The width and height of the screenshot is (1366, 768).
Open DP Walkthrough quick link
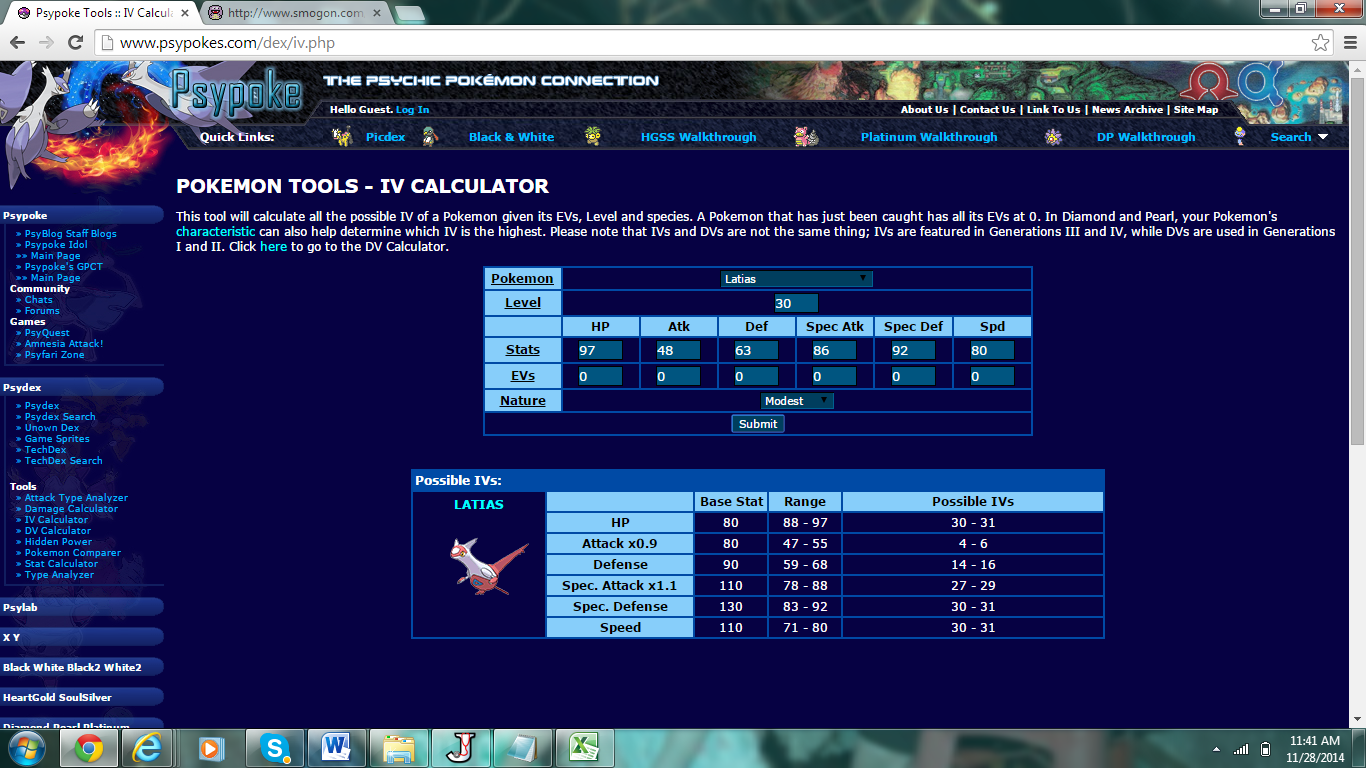click(x=1146, y=137)
